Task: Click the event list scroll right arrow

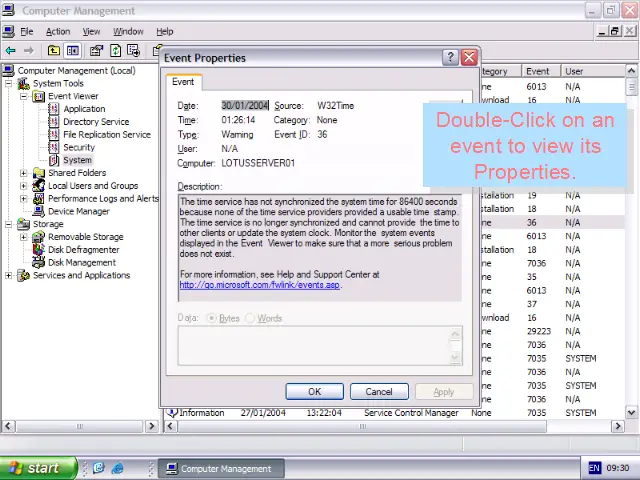Action: 618,426
